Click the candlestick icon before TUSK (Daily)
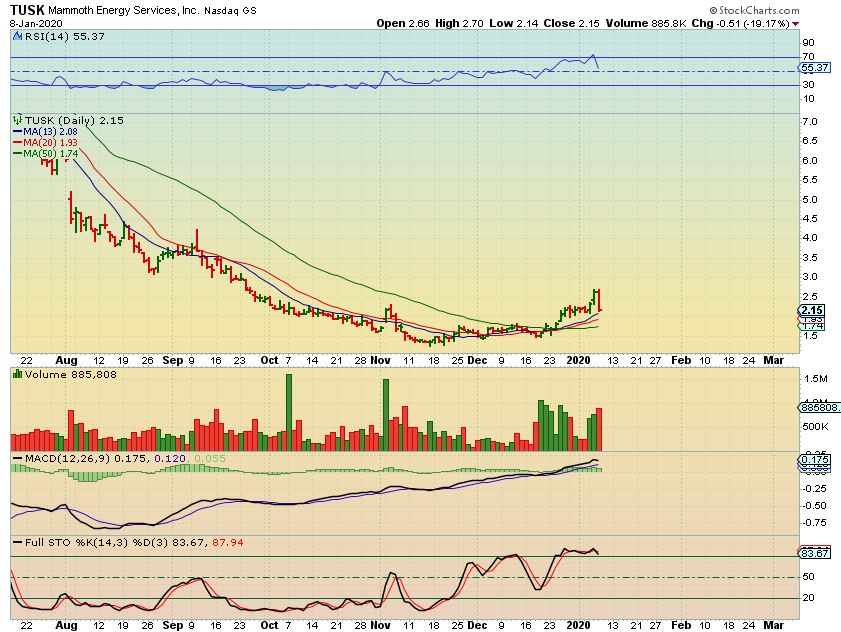 (18, 120)
